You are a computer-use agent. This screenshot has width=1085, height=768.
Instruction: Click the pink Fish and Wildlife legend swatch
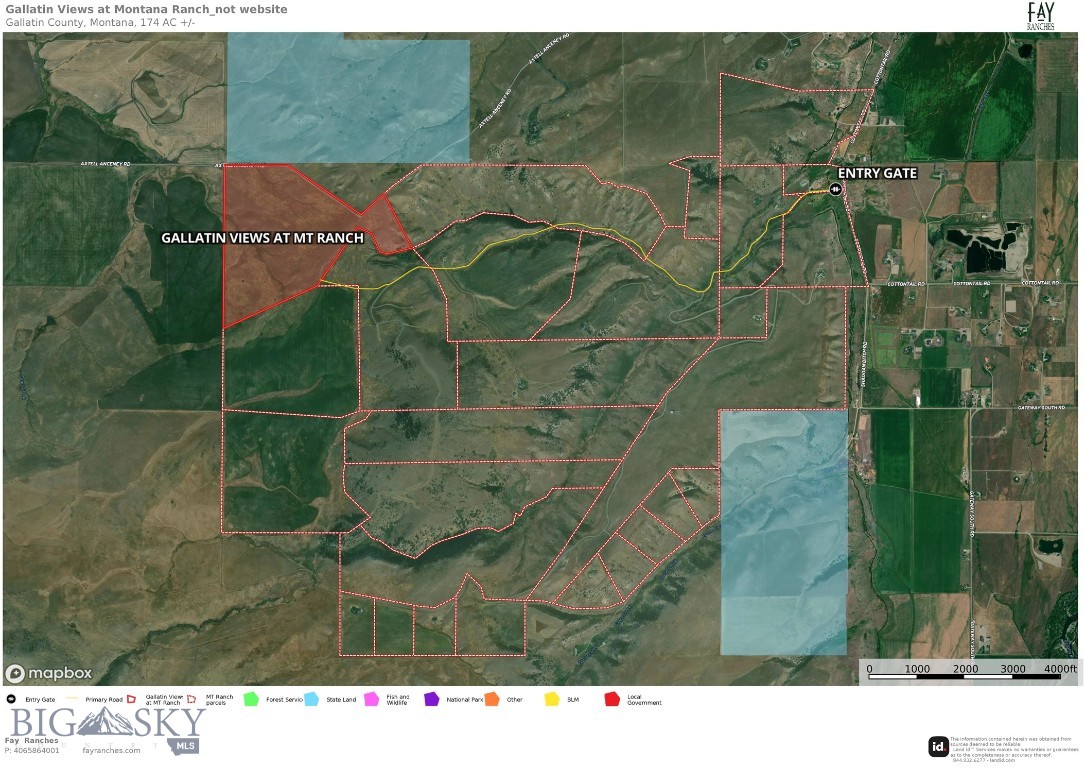click(372, 699)
